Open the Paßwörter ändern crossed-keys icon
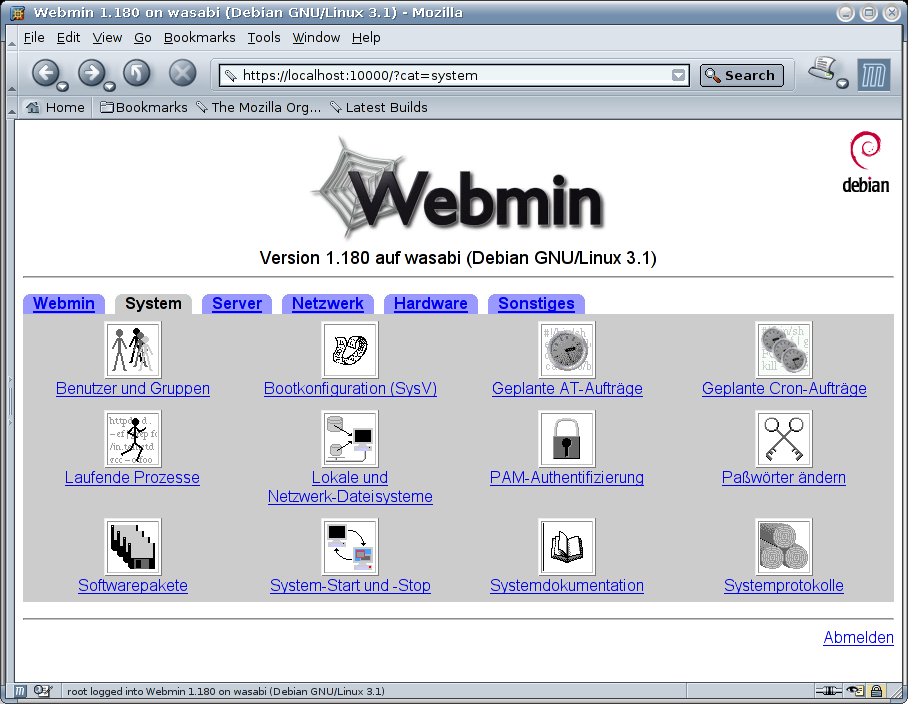This screenshot has height=704, width=908. 783,439
